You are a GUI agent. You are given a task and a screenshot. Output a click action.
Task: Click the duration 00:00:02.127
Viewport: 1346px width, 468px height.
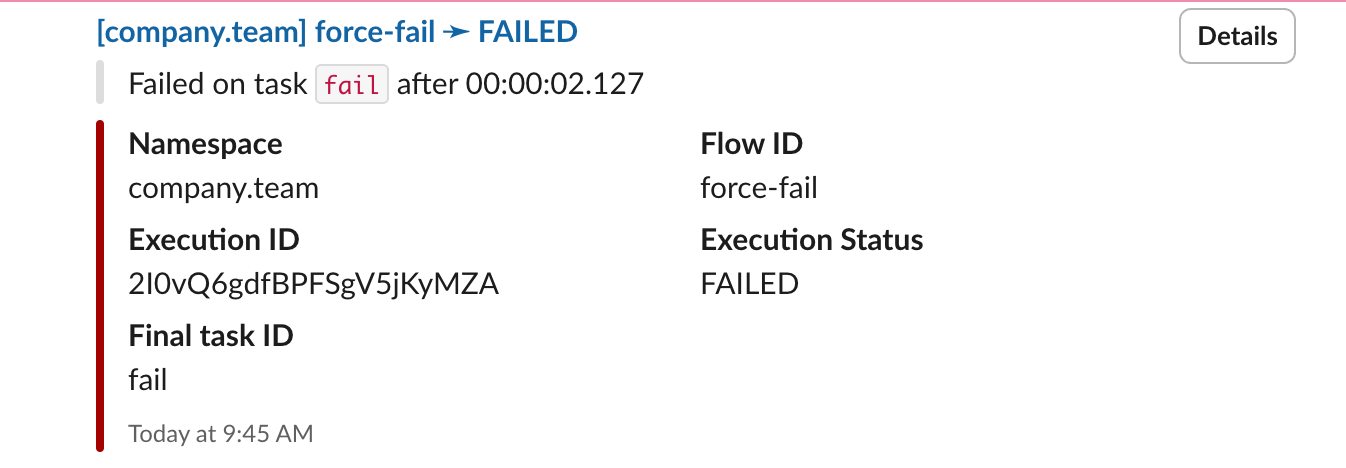pos(553,85)
